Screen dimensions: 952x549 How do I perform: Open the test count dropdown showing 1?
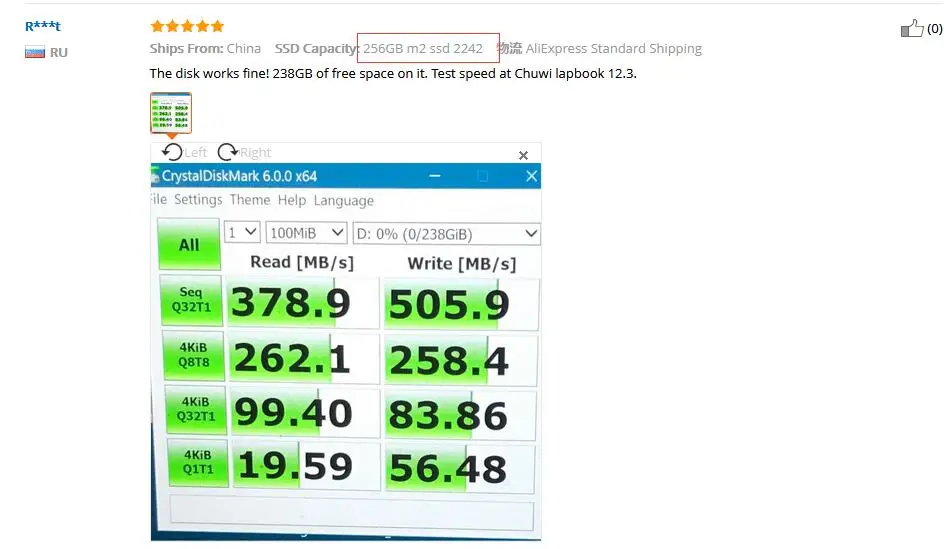pos(242,233)
